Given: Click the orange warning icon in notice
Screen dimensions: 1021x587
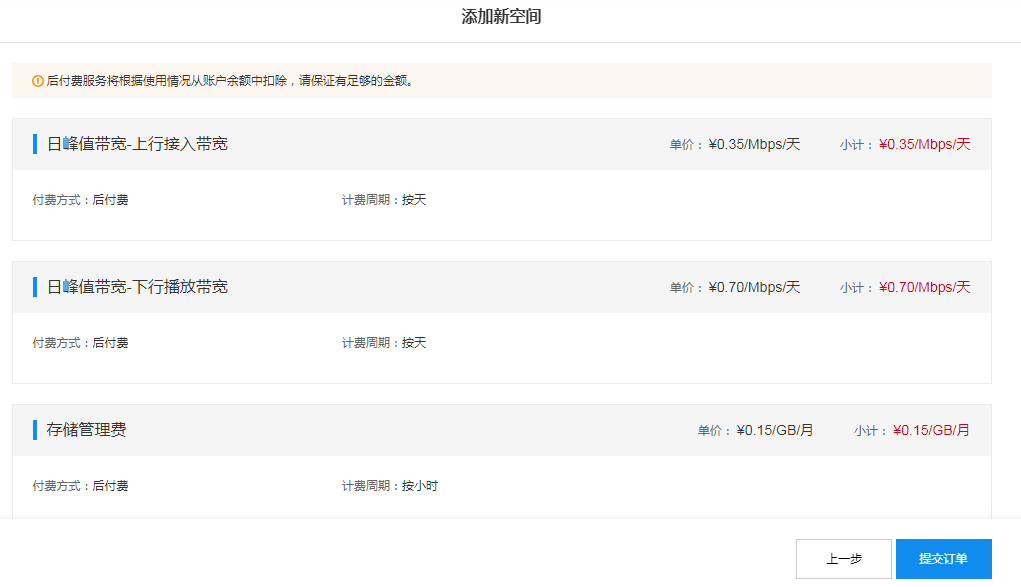Looking at the screenshot, I should click(38, 81).
